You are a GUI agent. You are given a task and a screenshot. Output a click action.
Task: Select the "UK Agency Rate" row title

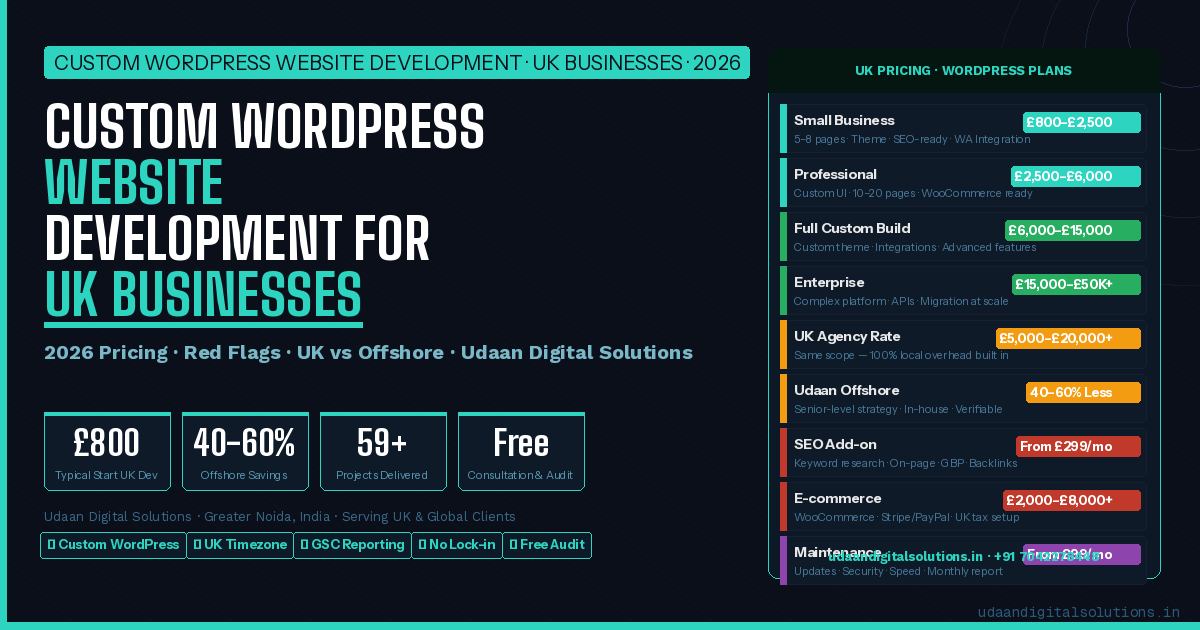[x=847, y=337]
